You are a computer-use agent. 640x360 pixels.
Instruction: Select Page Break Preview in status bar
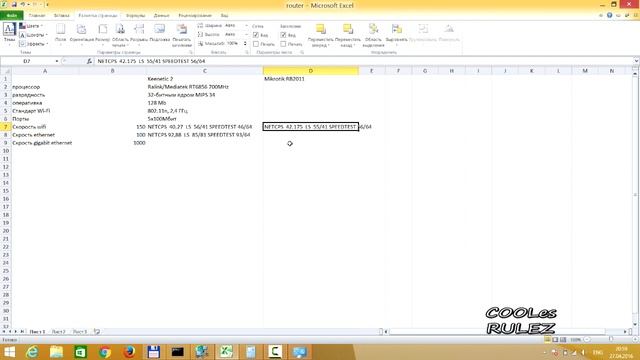pos(563,340)
